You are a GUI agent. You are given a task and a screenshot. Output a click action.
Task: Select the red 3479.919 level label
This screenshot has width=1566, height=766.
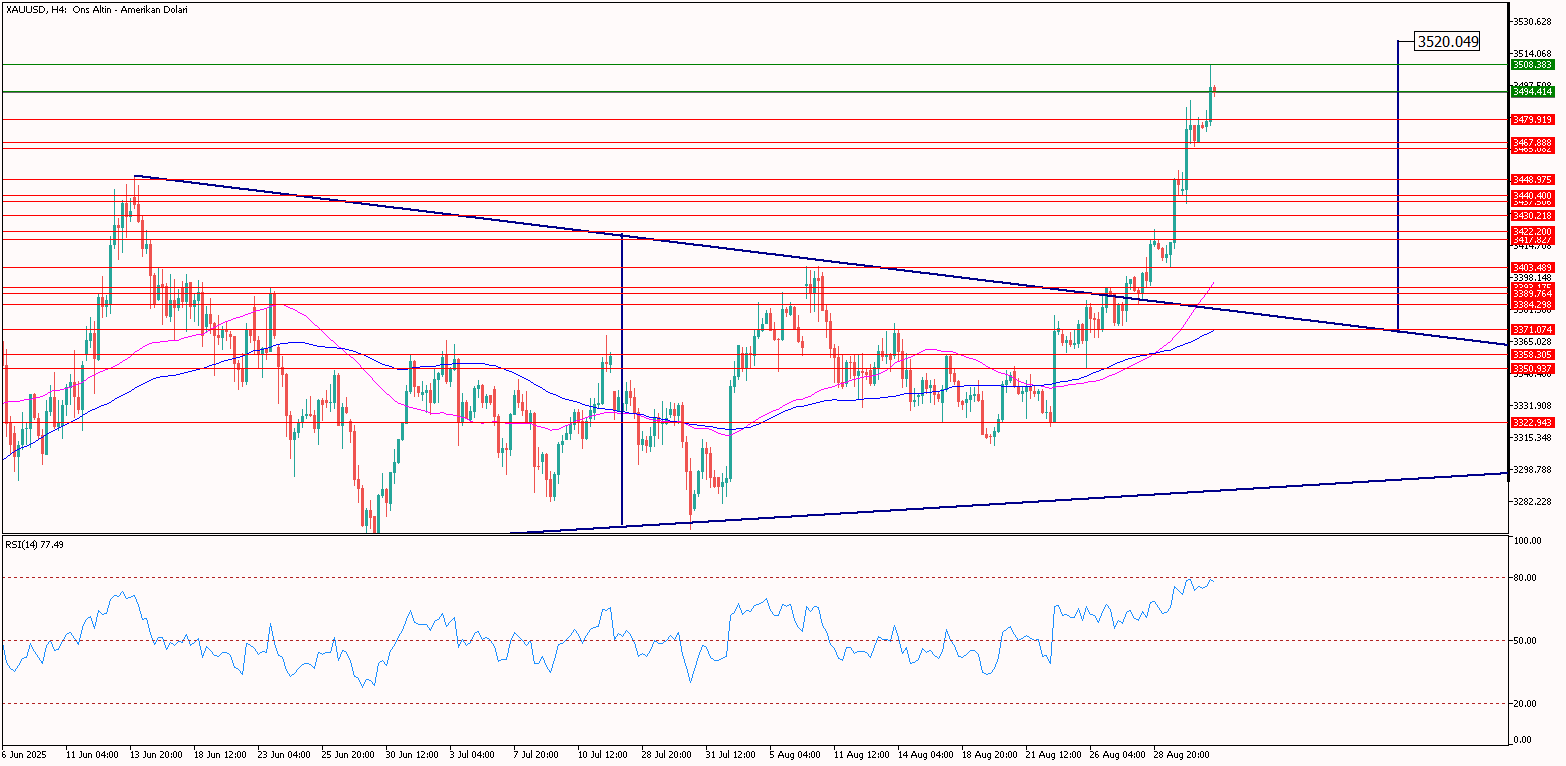(1532, 119)
